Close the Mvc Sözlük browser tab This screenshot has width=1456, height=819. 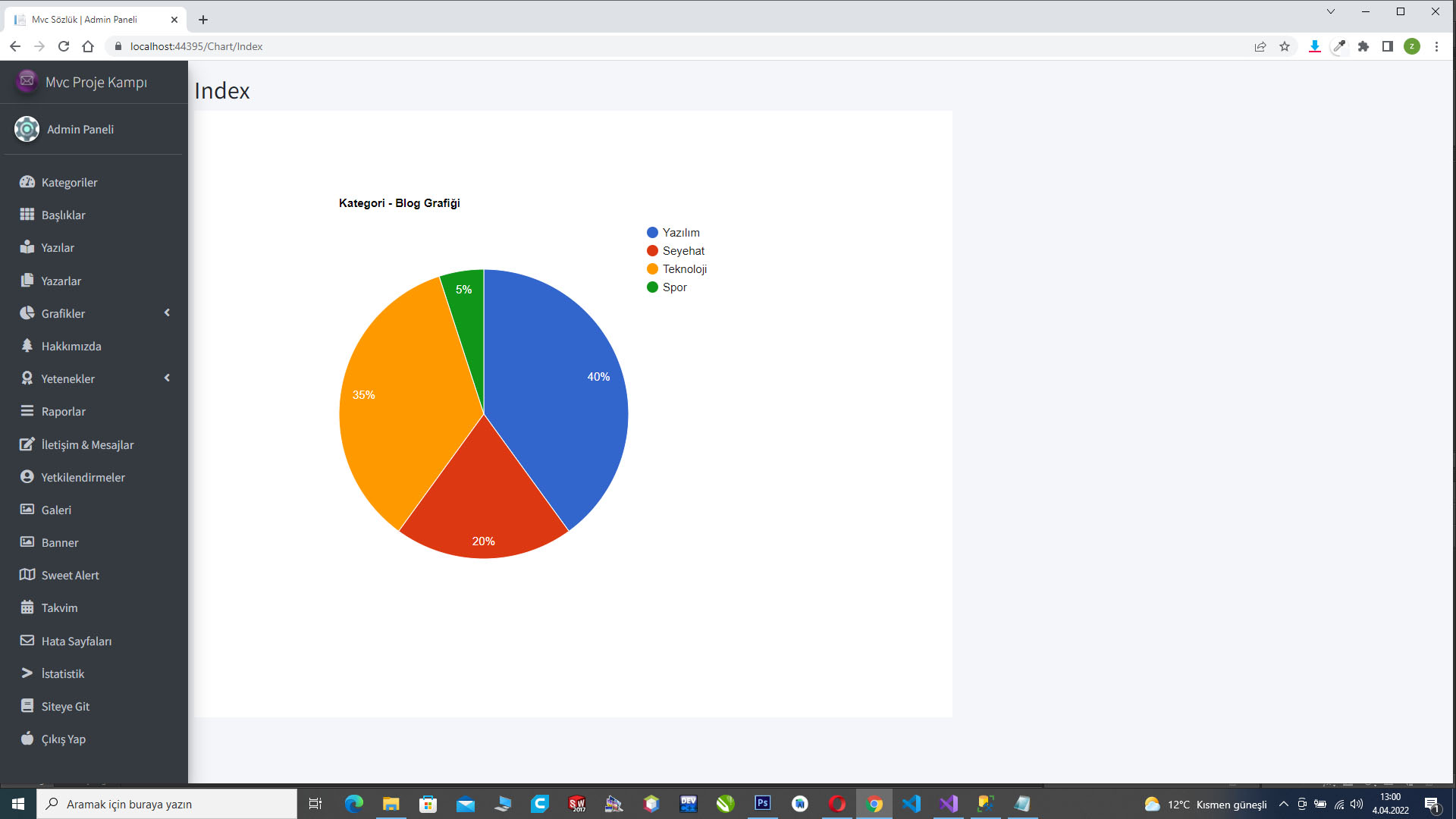click(174, 20)
